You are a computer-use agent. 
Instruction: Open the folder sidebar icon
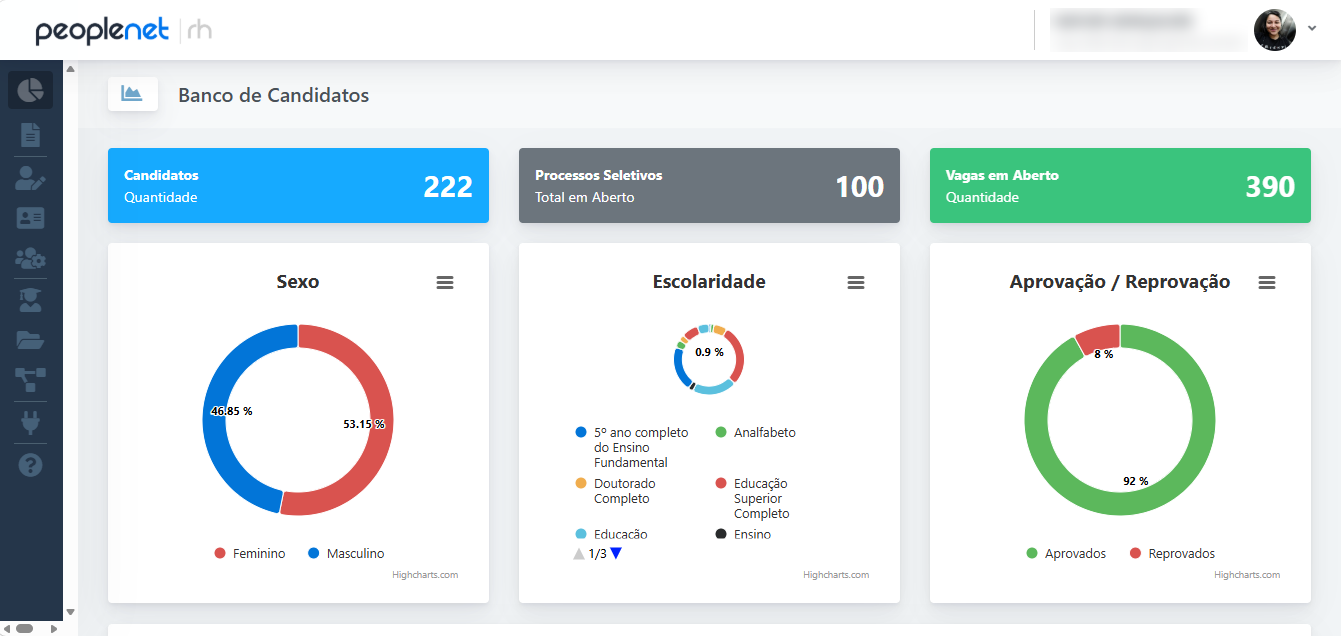[x=30, y=340]
